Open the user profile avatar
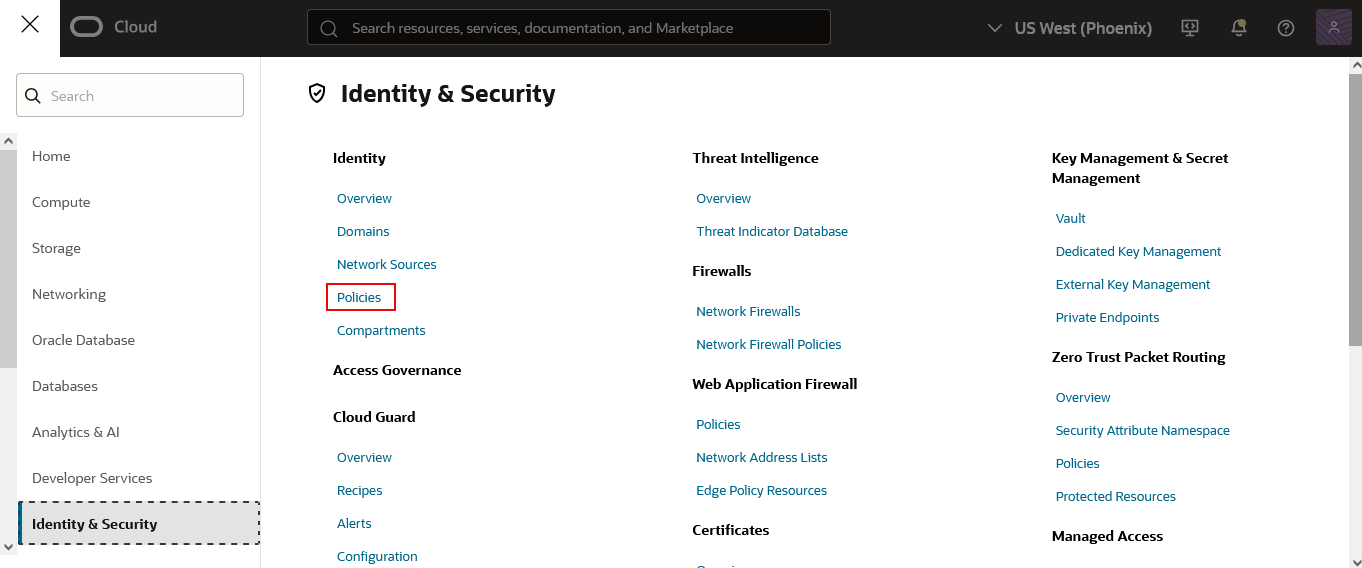 click(x=1334, y=27)
